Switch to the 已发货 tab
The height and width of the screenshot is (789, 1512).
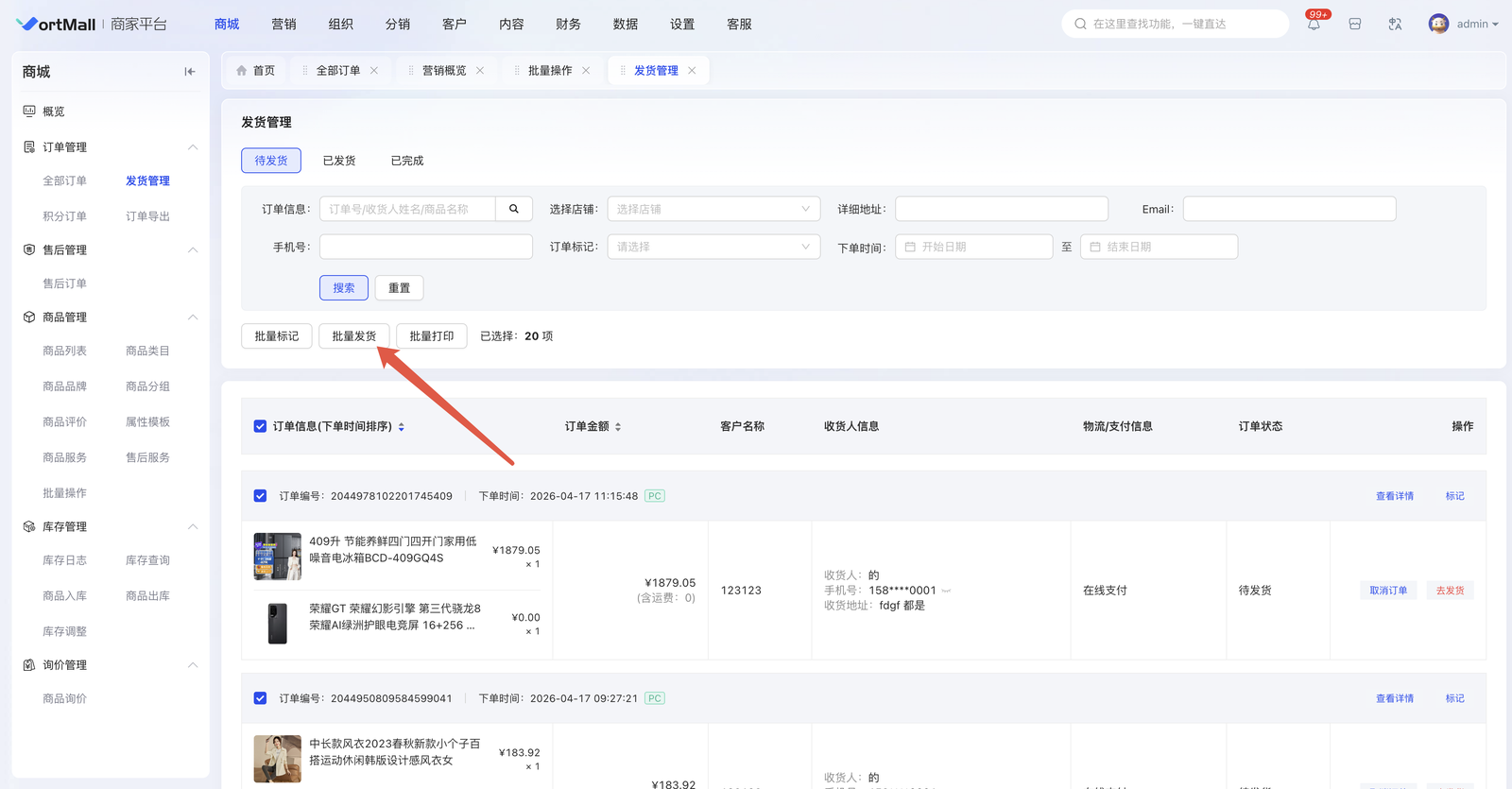coord(339,161)
